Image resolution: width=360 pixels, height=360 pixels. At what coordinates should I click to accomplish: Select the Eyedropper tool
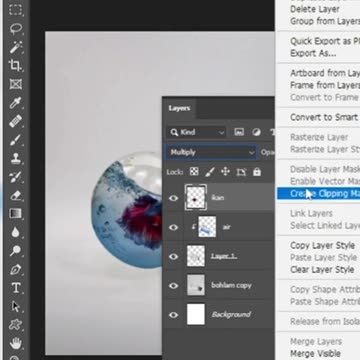coord(15,103)
